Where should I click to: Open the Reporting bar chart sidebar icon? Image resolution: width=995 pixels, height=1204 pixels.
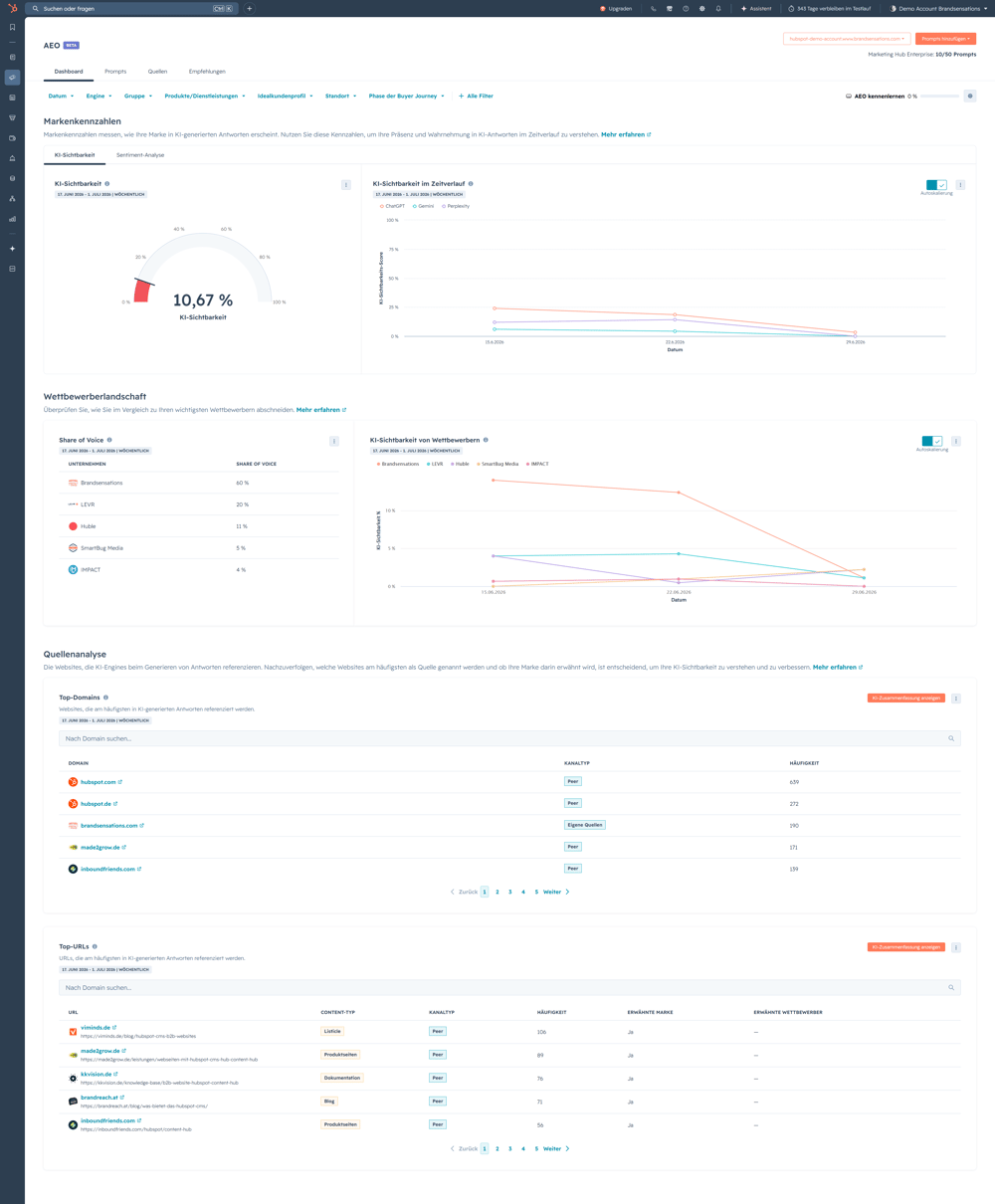click(12, 219)
